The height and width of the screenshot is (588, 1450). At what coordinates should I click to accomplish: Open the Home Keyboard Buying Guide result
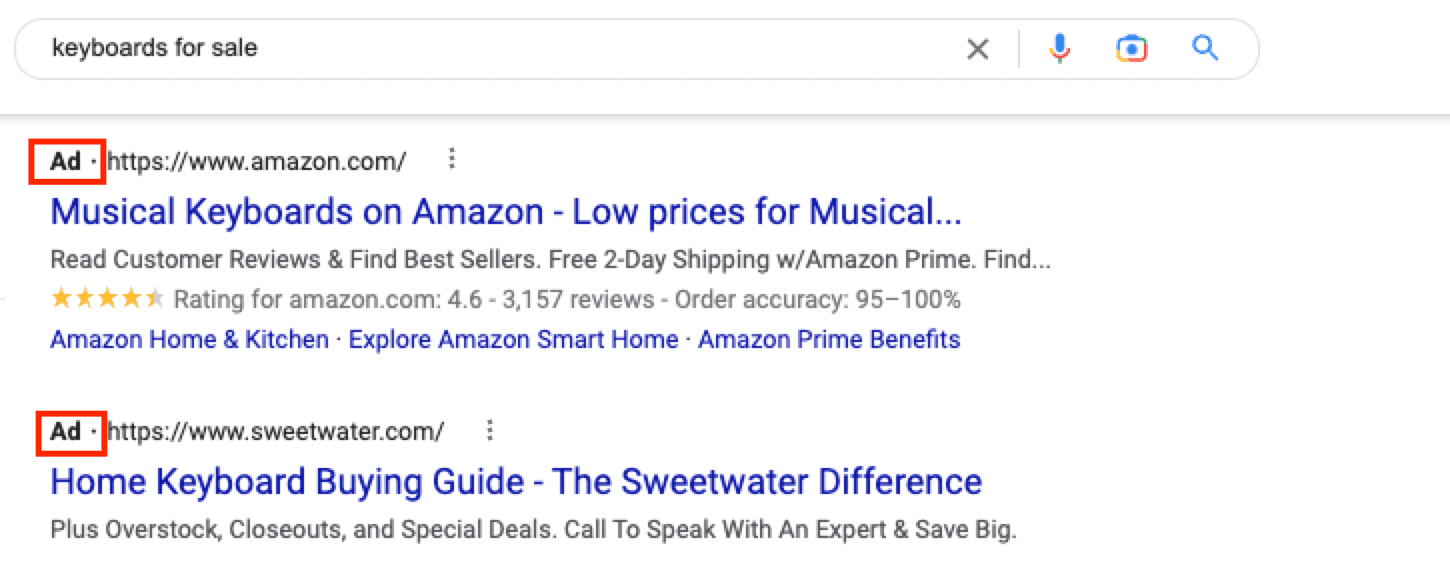[x=514, y=481]
